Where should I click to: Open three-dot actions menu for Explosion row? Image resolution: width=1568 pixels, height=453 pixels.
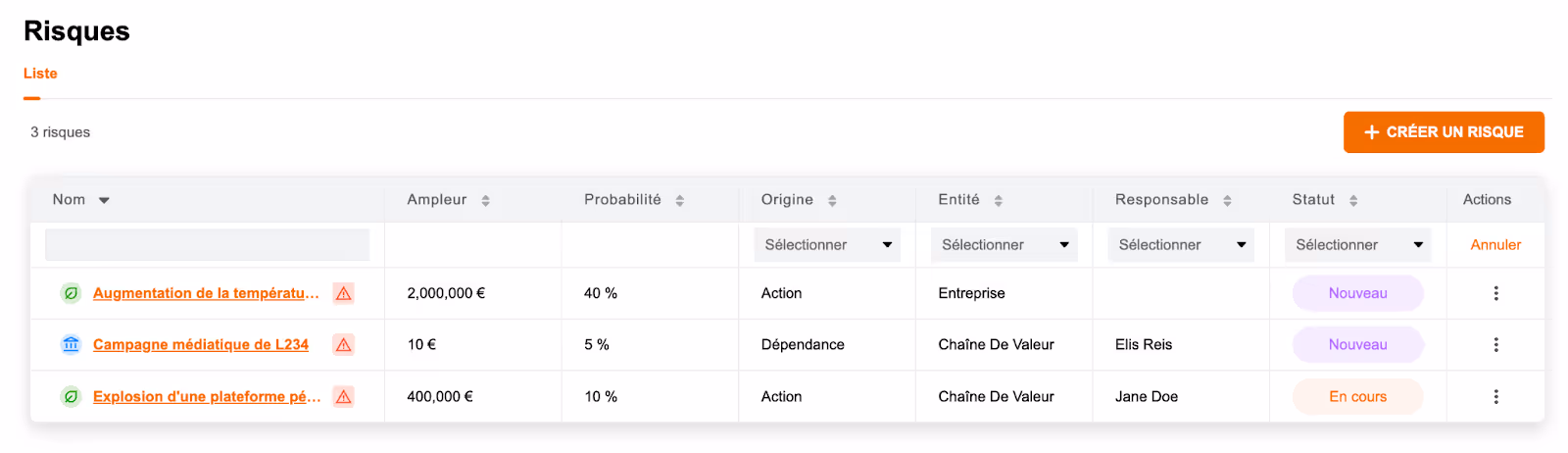[1495, 396]
